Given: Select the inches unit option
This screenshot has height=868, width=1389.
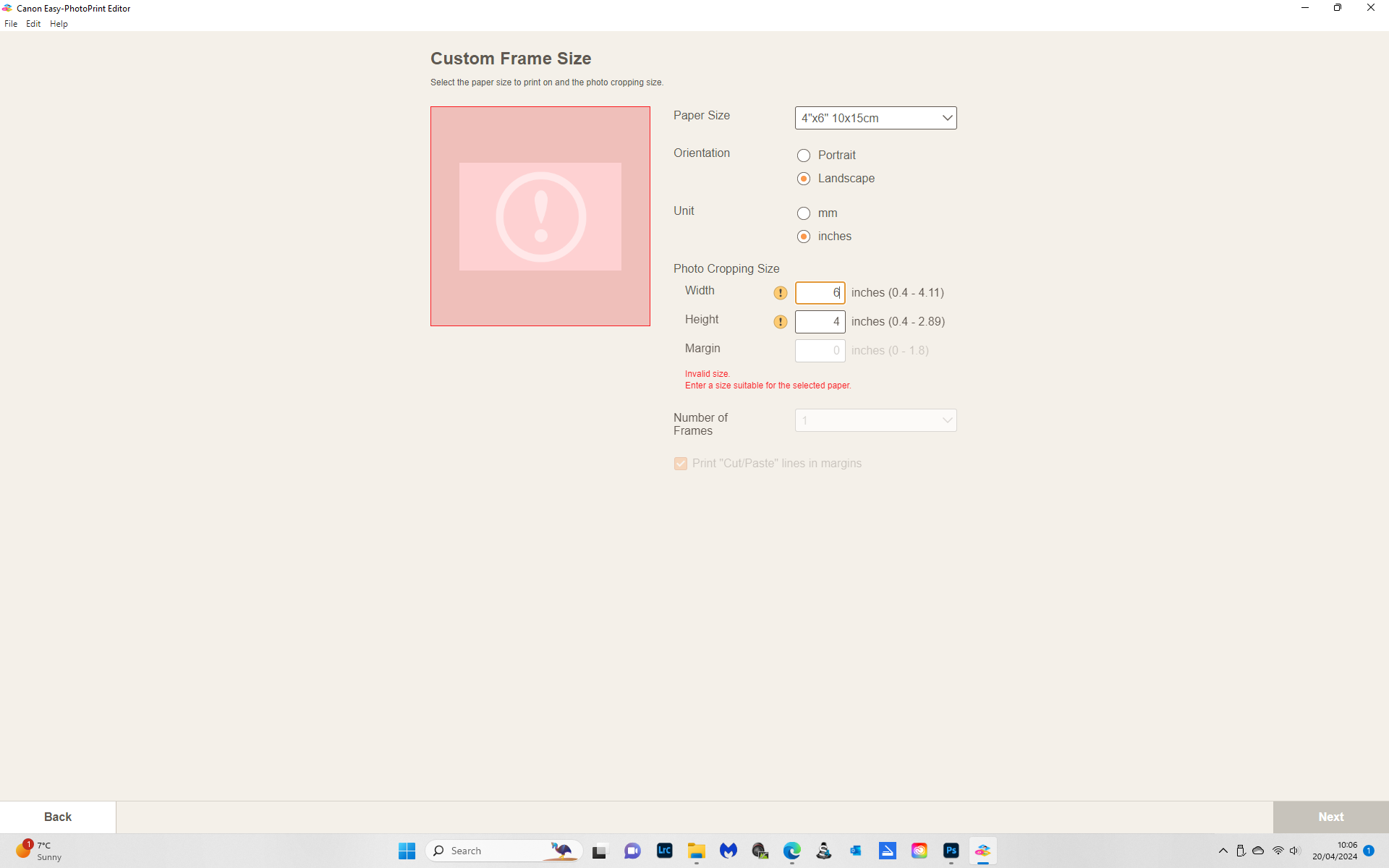Looking at the screenshot, I should click(803, 236).
